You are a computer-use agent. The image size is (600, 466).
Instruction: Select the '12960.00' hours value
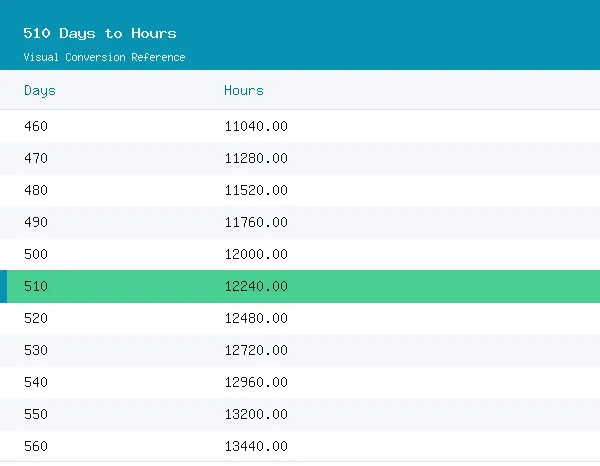tap(256, 382)
